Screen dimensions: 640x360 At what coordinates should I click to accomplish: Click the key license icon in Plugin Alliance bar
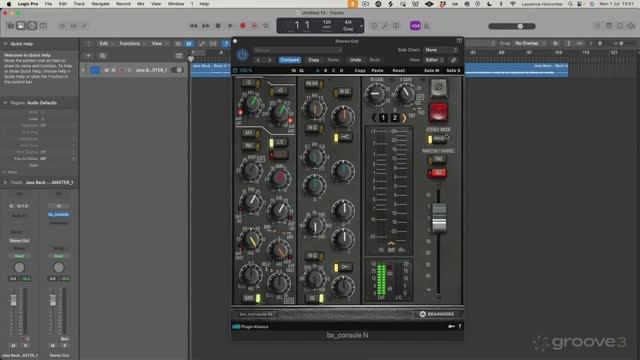tap(451, 327)
